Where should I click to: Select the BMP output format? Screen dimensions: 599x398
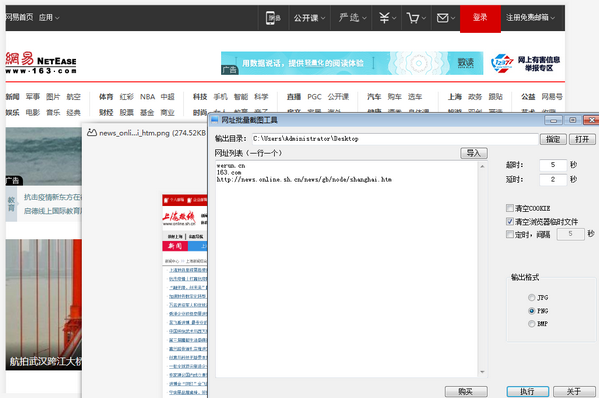point(531,324)
